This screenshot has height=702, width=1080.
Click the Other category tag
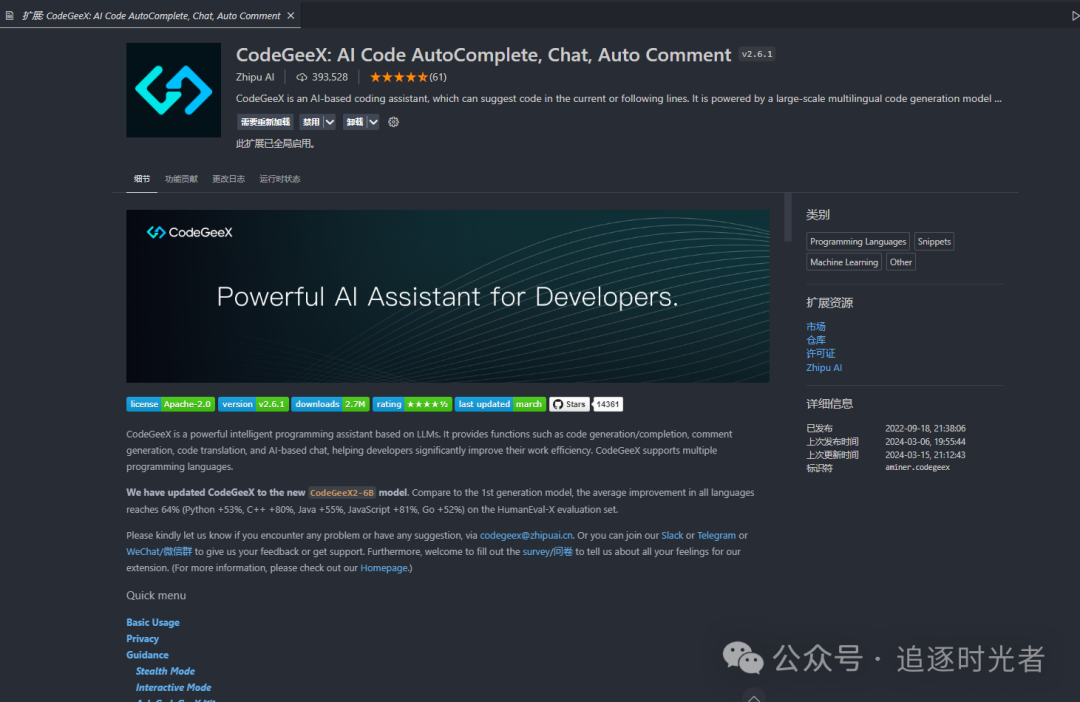click(x=900, y=262)
